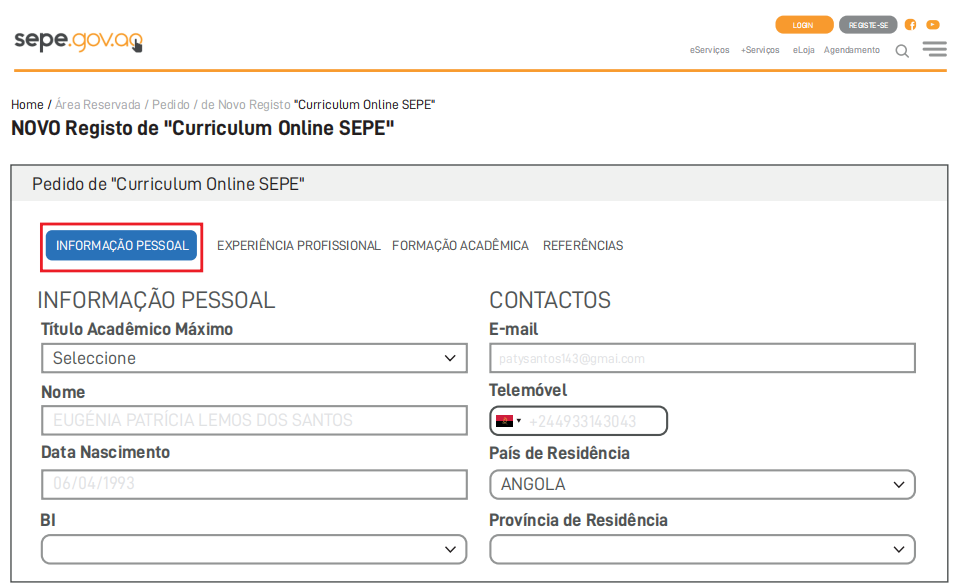The image size is (961, 588).
Task: Open the Província de Residência dropdown
Action: 702,549
